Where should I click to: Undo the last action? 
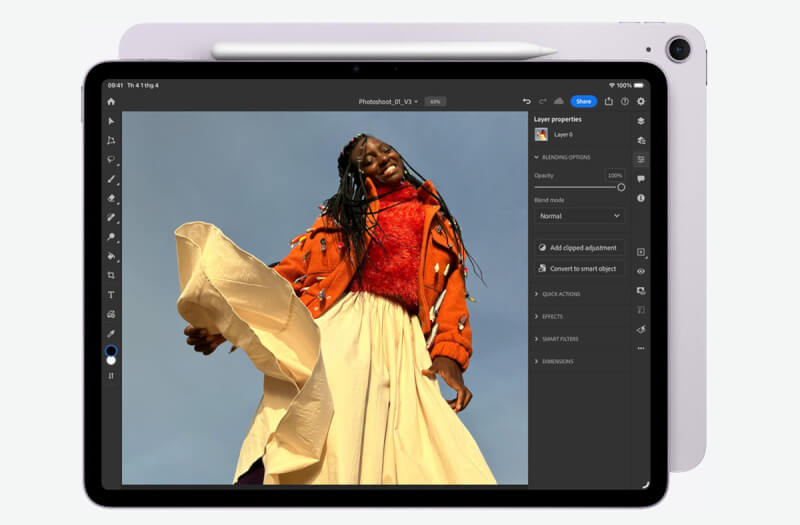tap(527, 101)
